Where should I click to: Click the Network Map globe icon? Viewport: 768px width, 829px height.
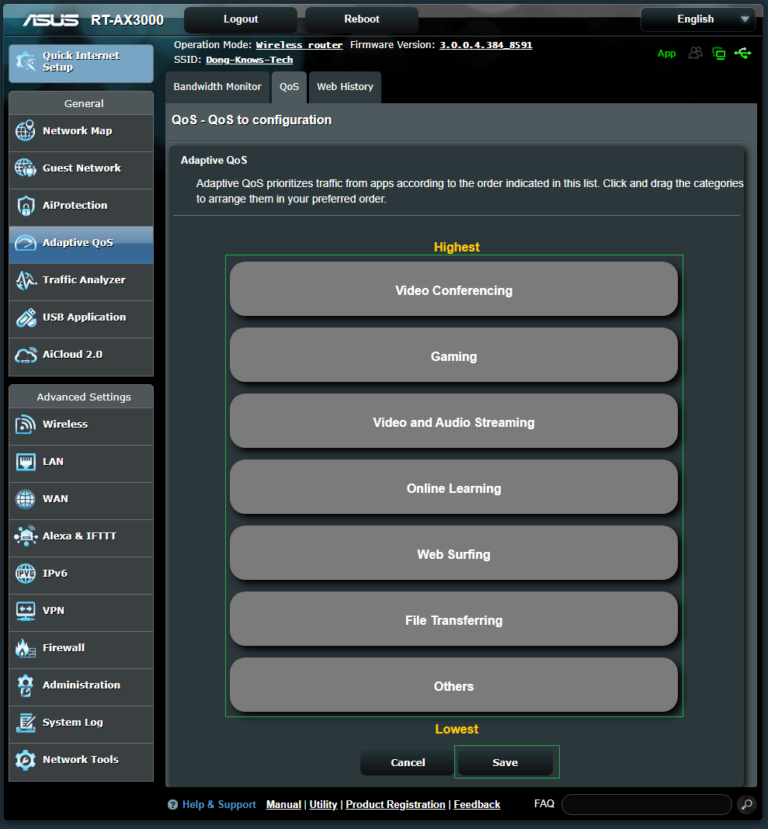coord(26,131)
